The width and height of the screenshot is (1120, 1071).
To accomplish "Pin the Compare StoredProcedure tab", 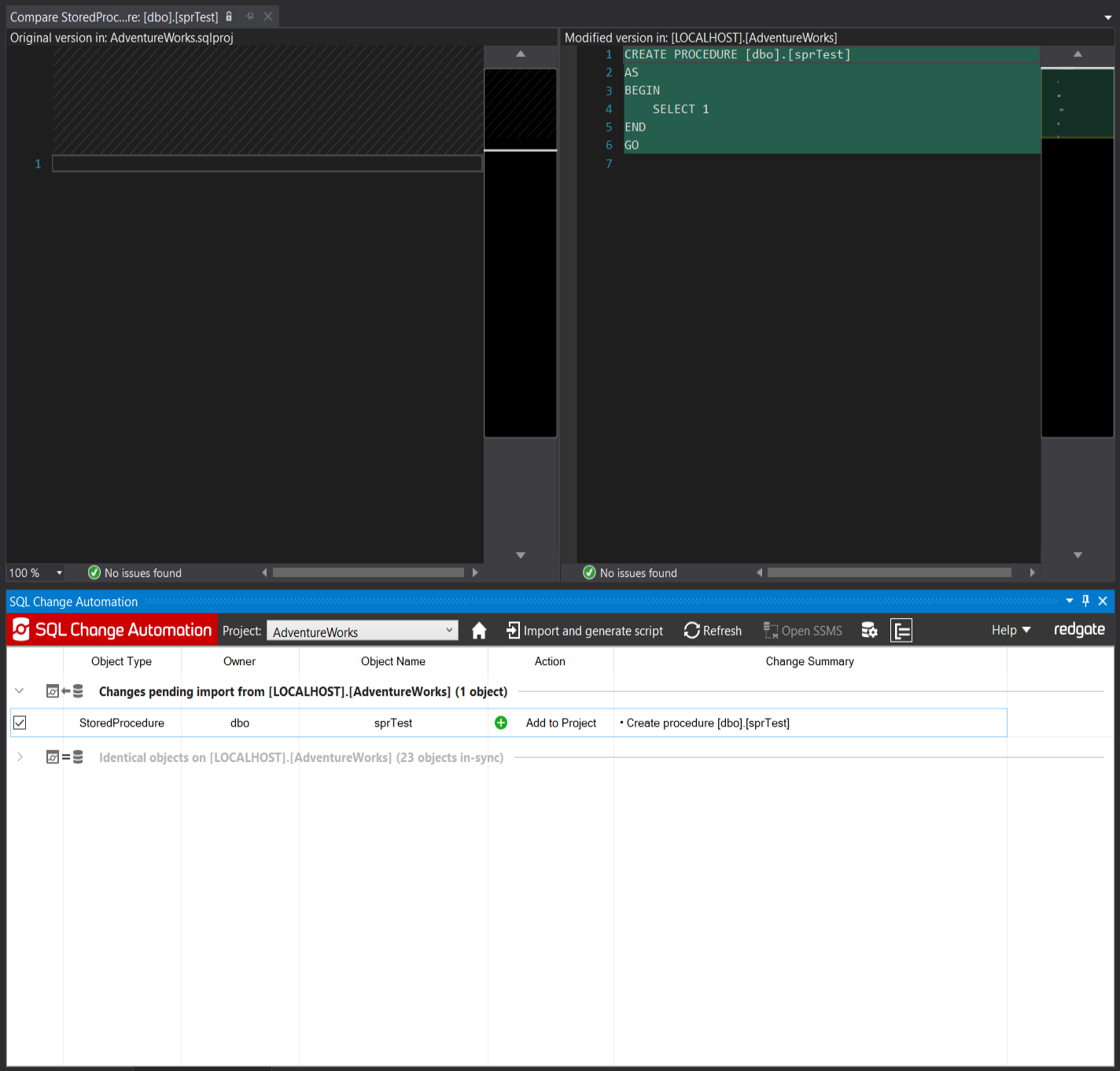I will click(x=249, y=17).
